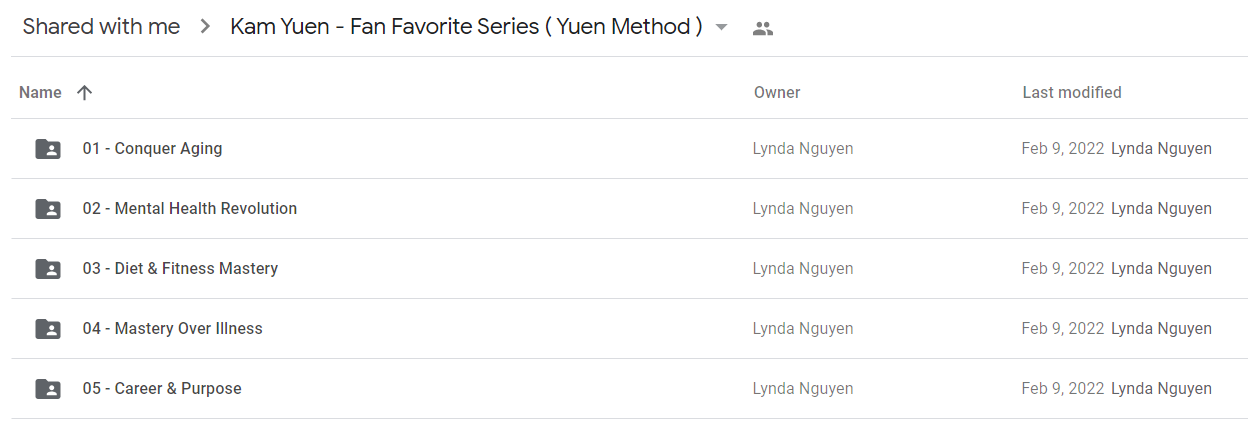The width and height of the screenshot is (1248, 425).
Task: Select the 02 - Mental Health Revolution row
Action: (629, 209)
